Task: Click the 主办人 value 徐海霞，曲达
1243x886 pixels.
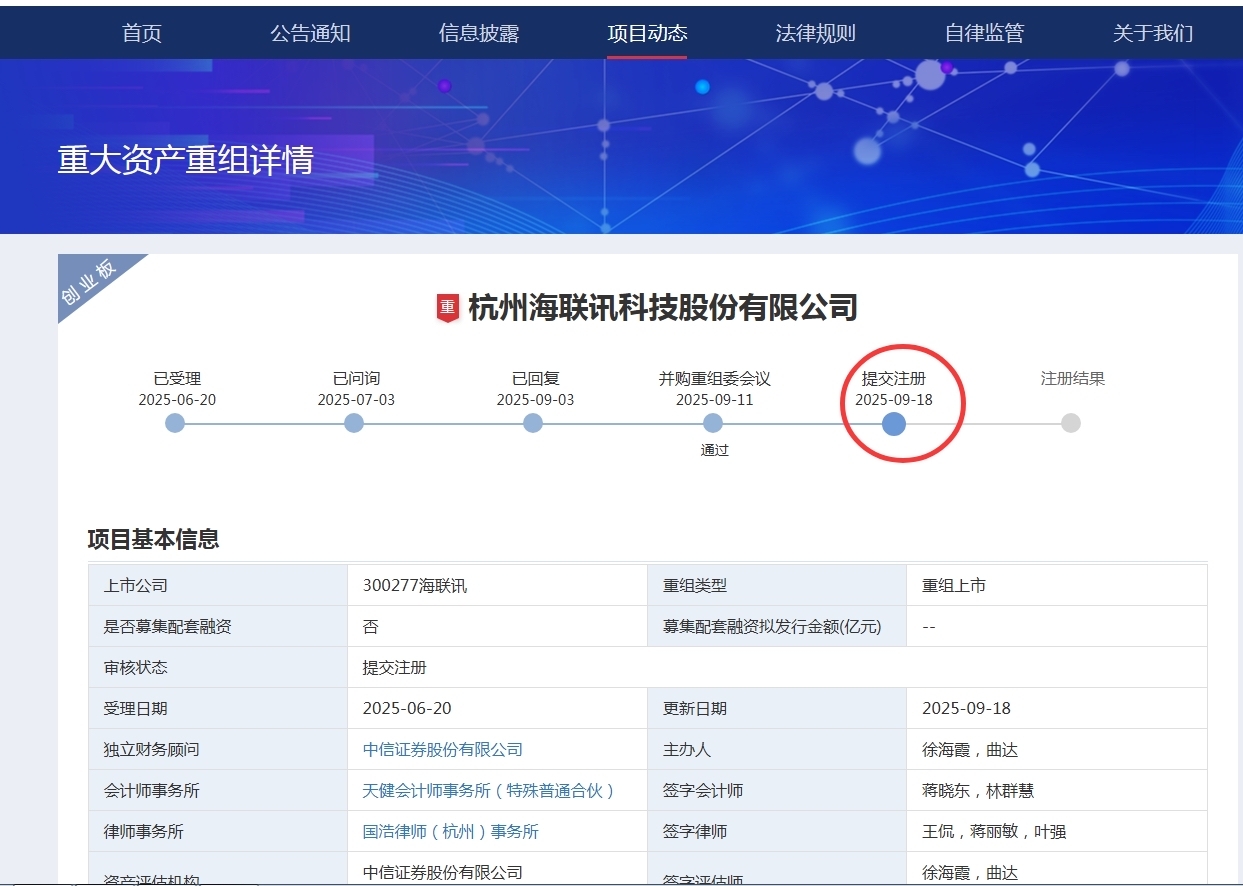Action: [x=969, y=749]
